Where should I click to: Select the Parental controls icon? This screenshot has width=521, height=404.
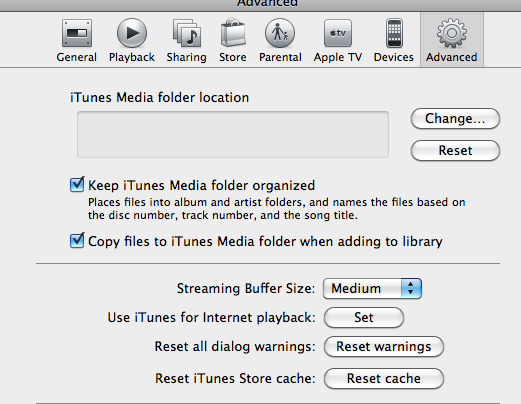coord(280,33)
